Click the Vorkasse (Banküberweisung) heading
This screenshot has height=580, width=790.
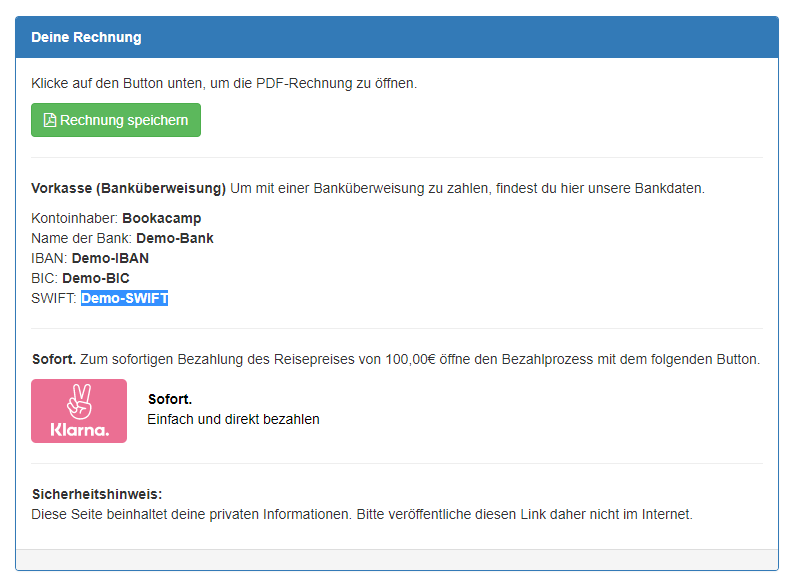point(128,188)
